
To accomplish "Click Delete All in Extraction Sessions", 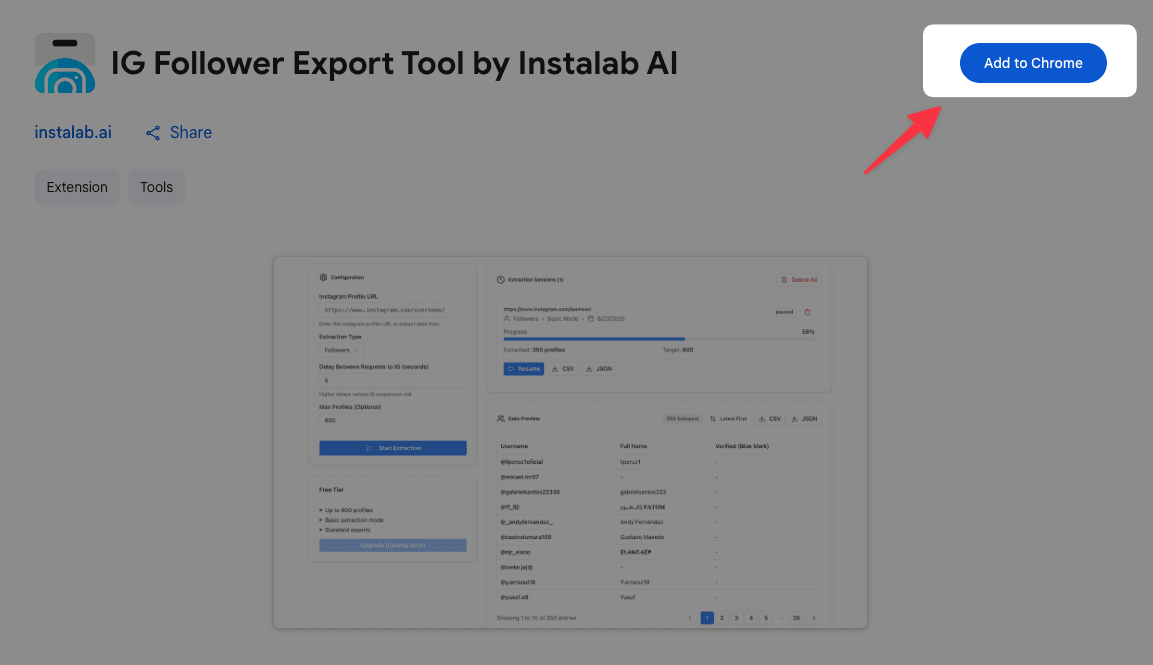I will [x=801, y=279].
